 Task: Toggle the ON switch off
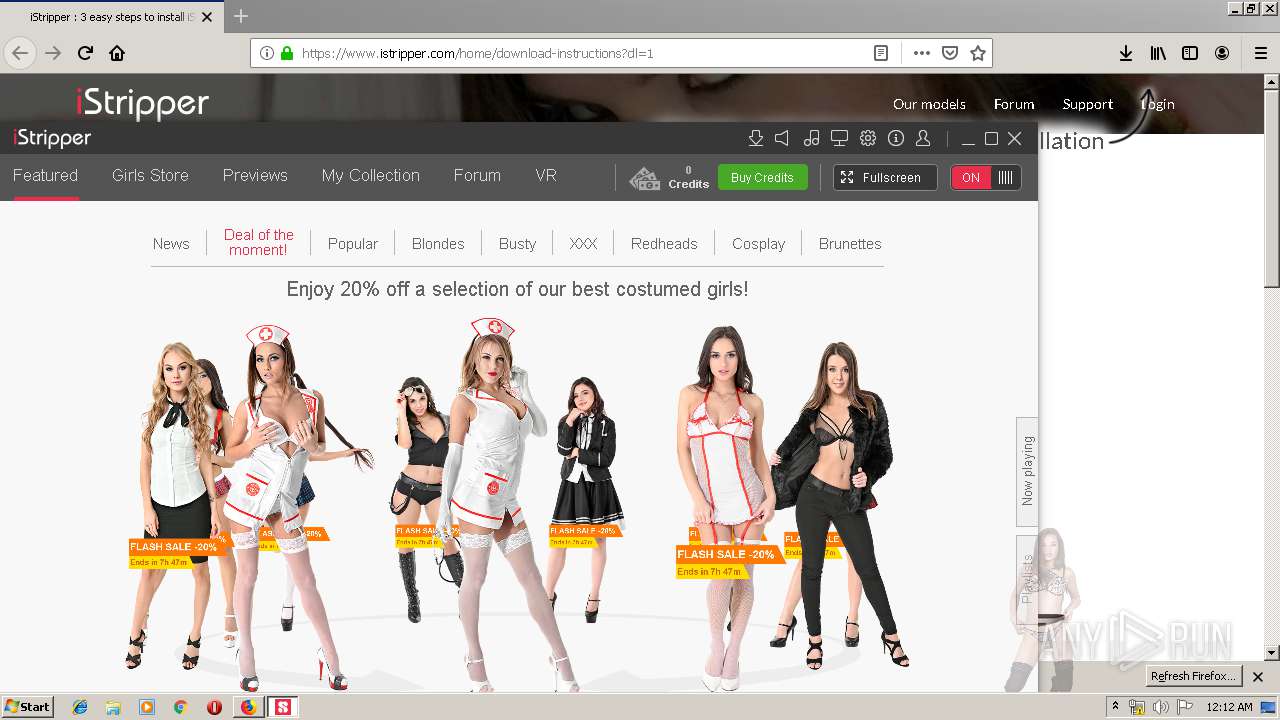tap(986, 177)
